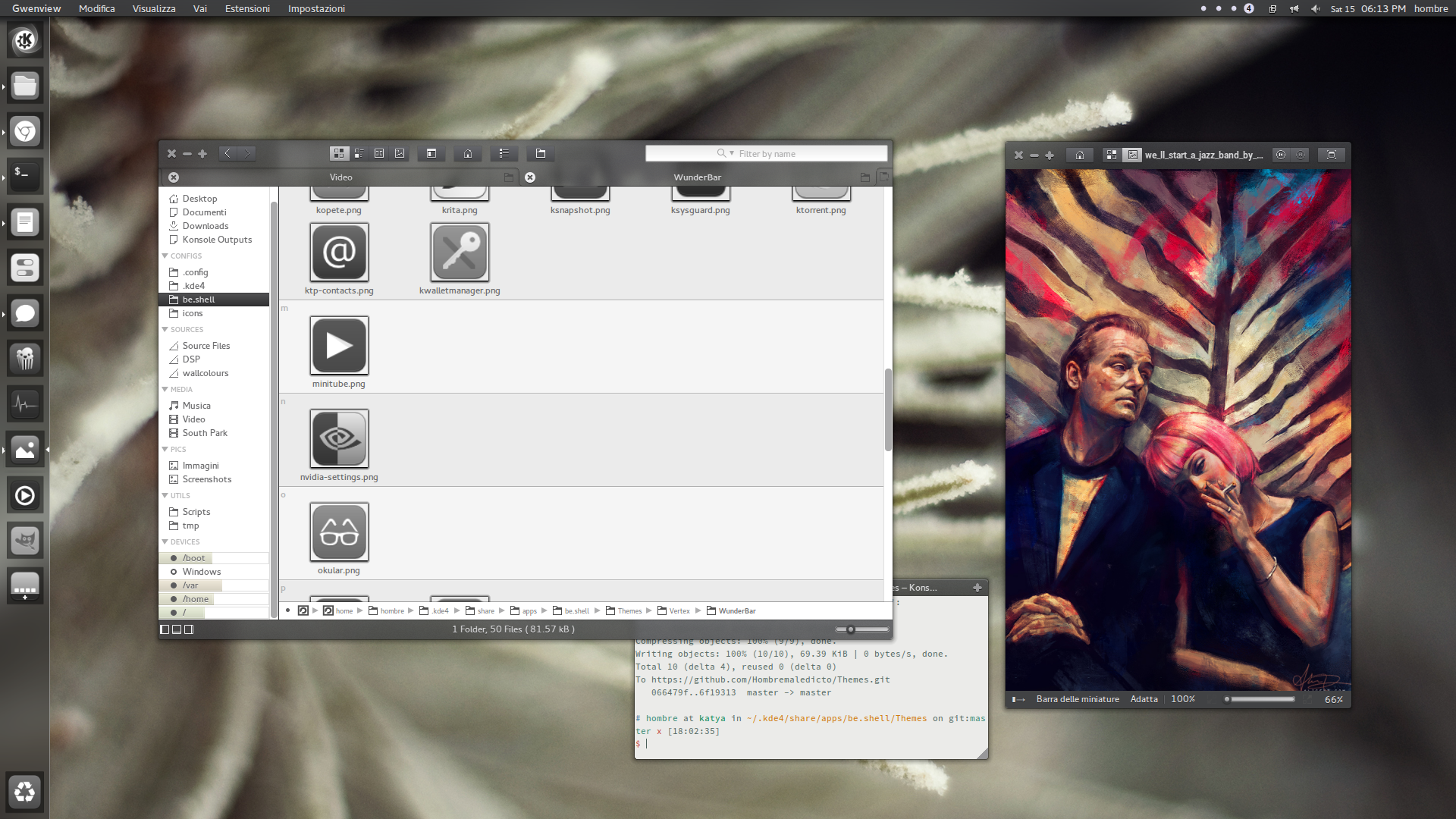Open Estensioni menu in menu bar
Screen dimensions: 1456x819
coord(247,8)
